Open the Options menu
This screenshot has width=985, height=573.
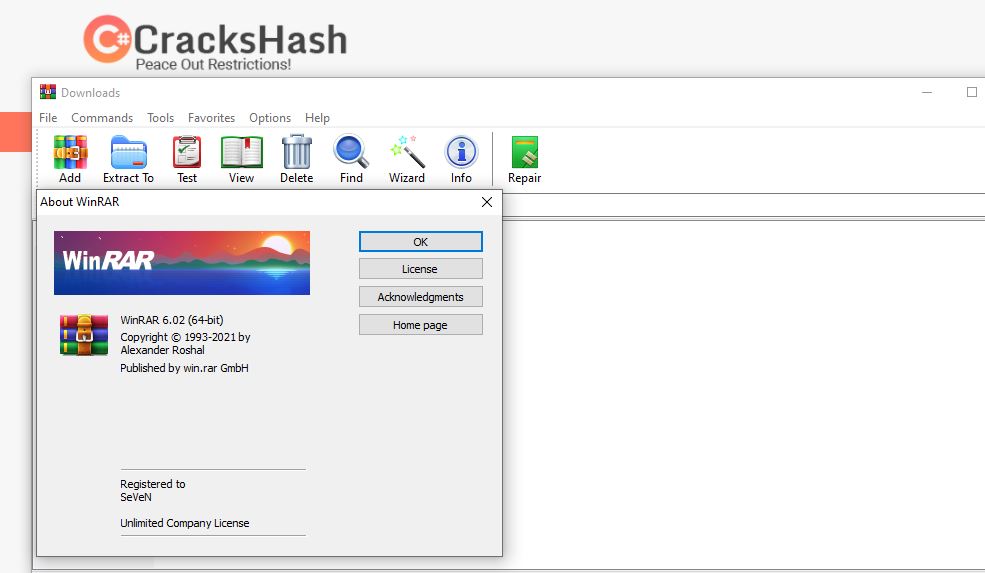(x=270, y=117)
